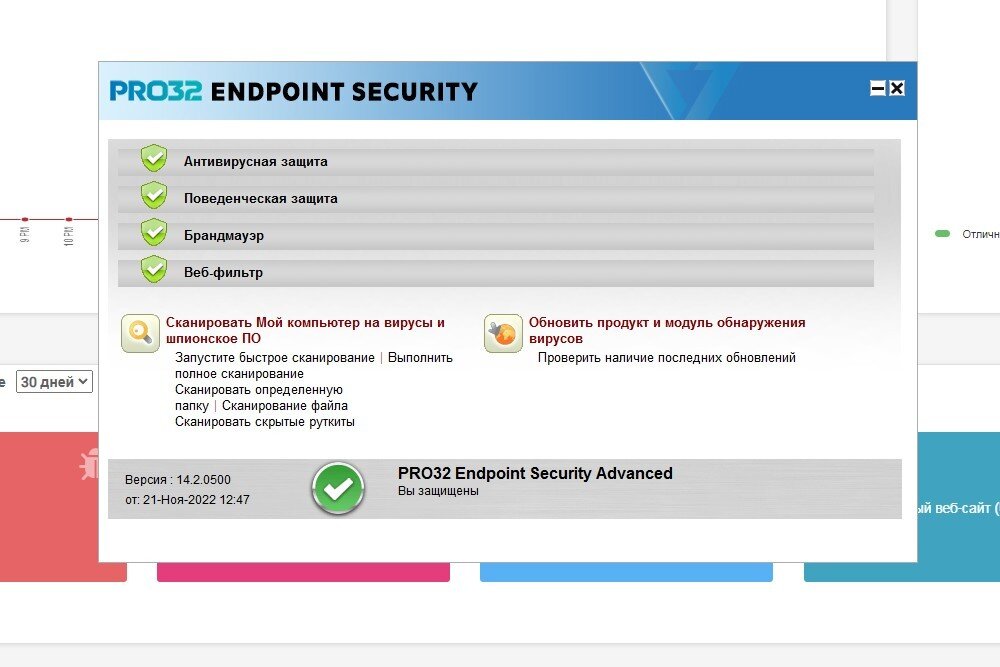Click Сканировать определенную папку link
The height and width of the screenshot is (667, 1000).
pyautogui.click(x=259, y=397)
